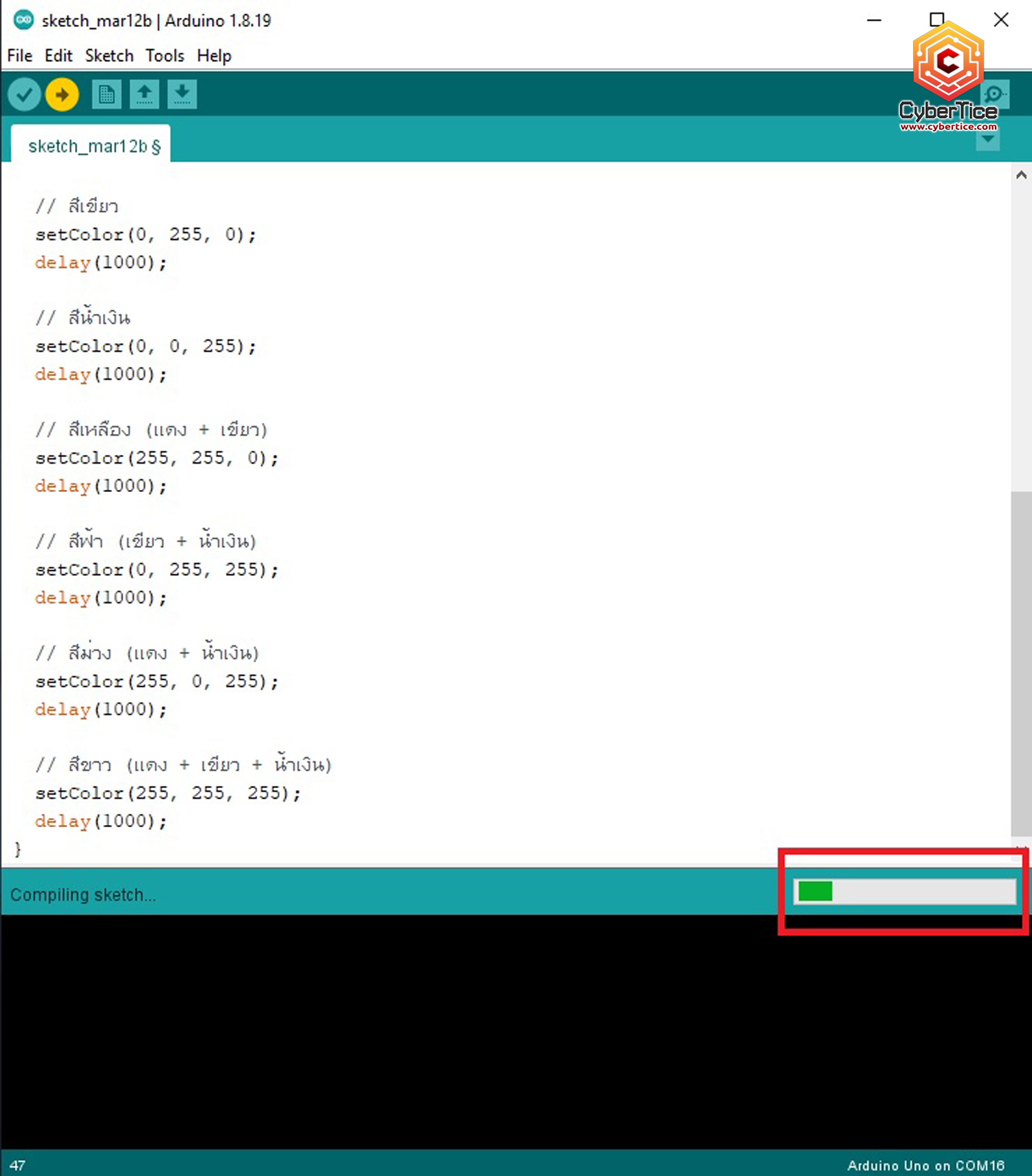Viewport: 1032px width, 1176px height.
Task: Maximize the Arduino window
Action: tap(936, 20)
